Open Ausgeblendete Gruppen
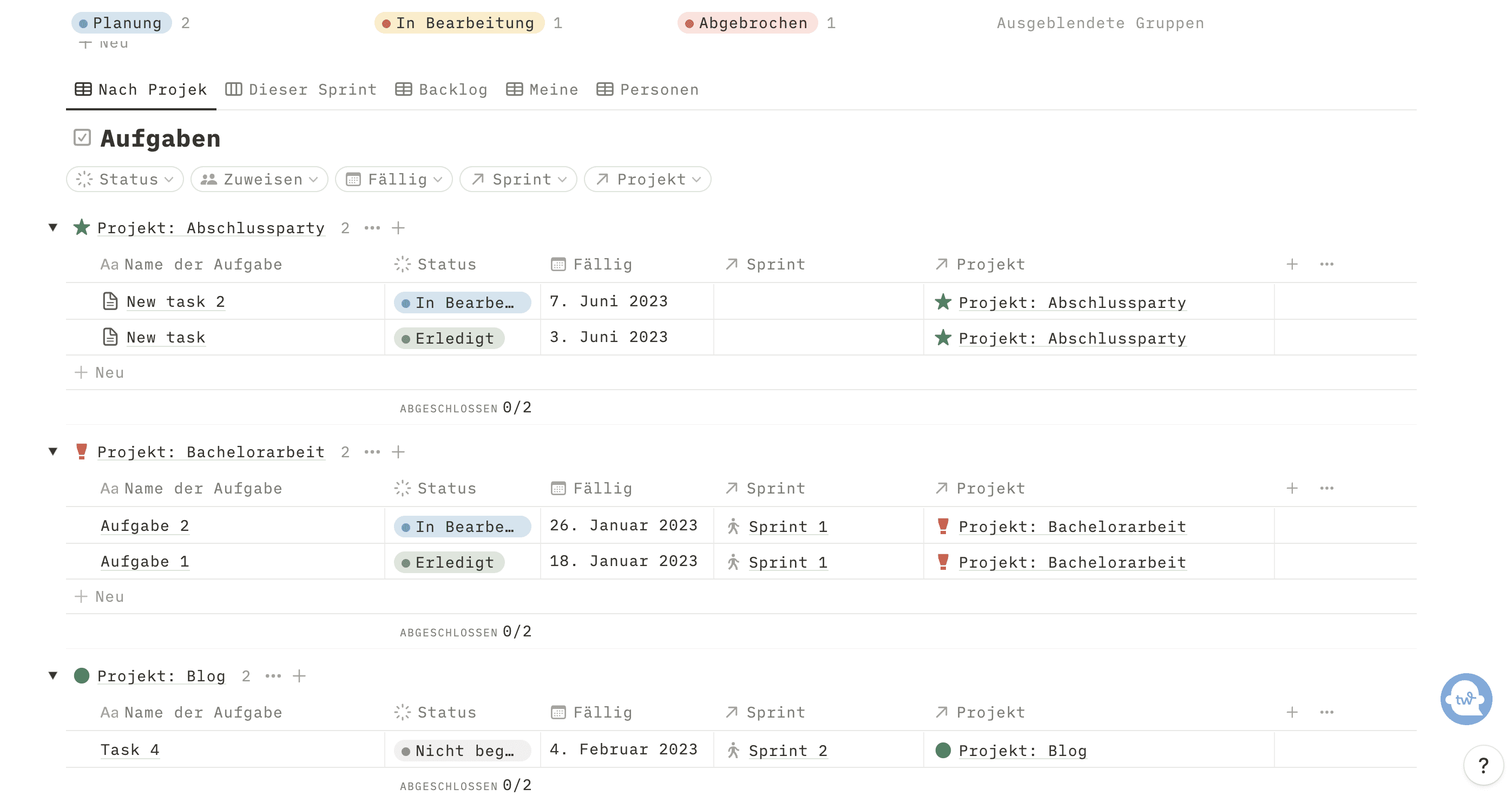Screen dimensions: 1512x802 click(1101, 23)
